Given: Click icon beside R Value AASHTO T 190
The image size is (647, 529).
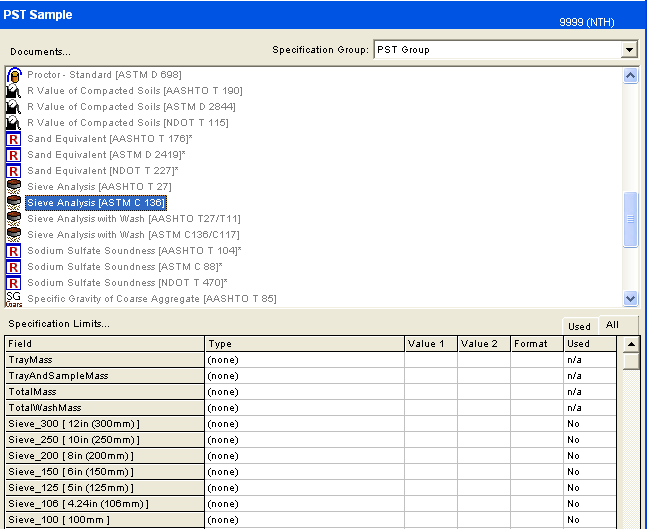Looking at the screenshot, I should 14,91.
